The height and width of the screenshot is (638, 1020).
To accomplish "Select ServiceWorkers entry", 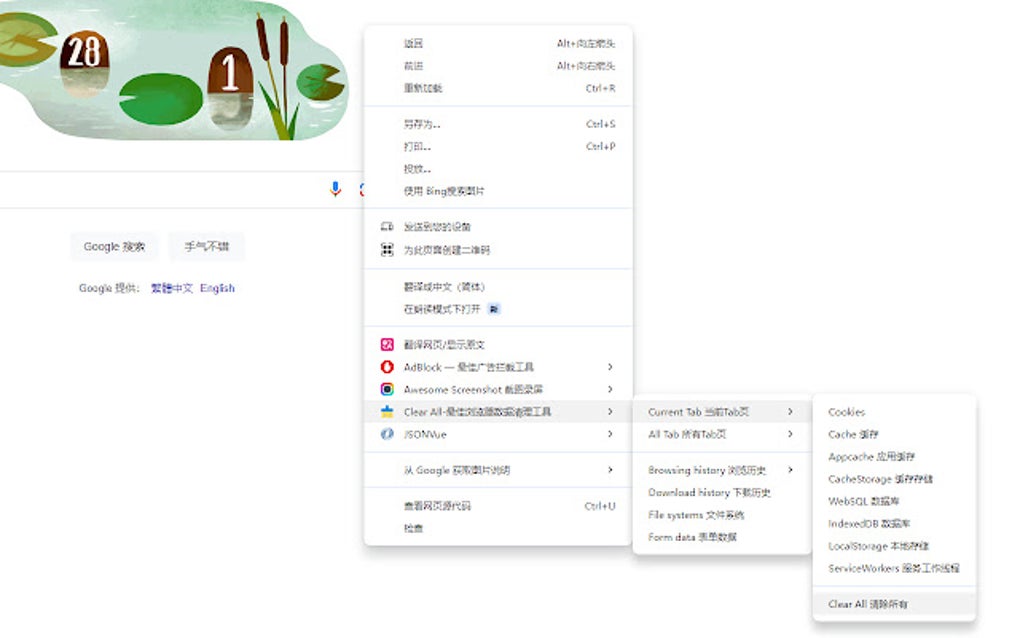I will (894, 568).
